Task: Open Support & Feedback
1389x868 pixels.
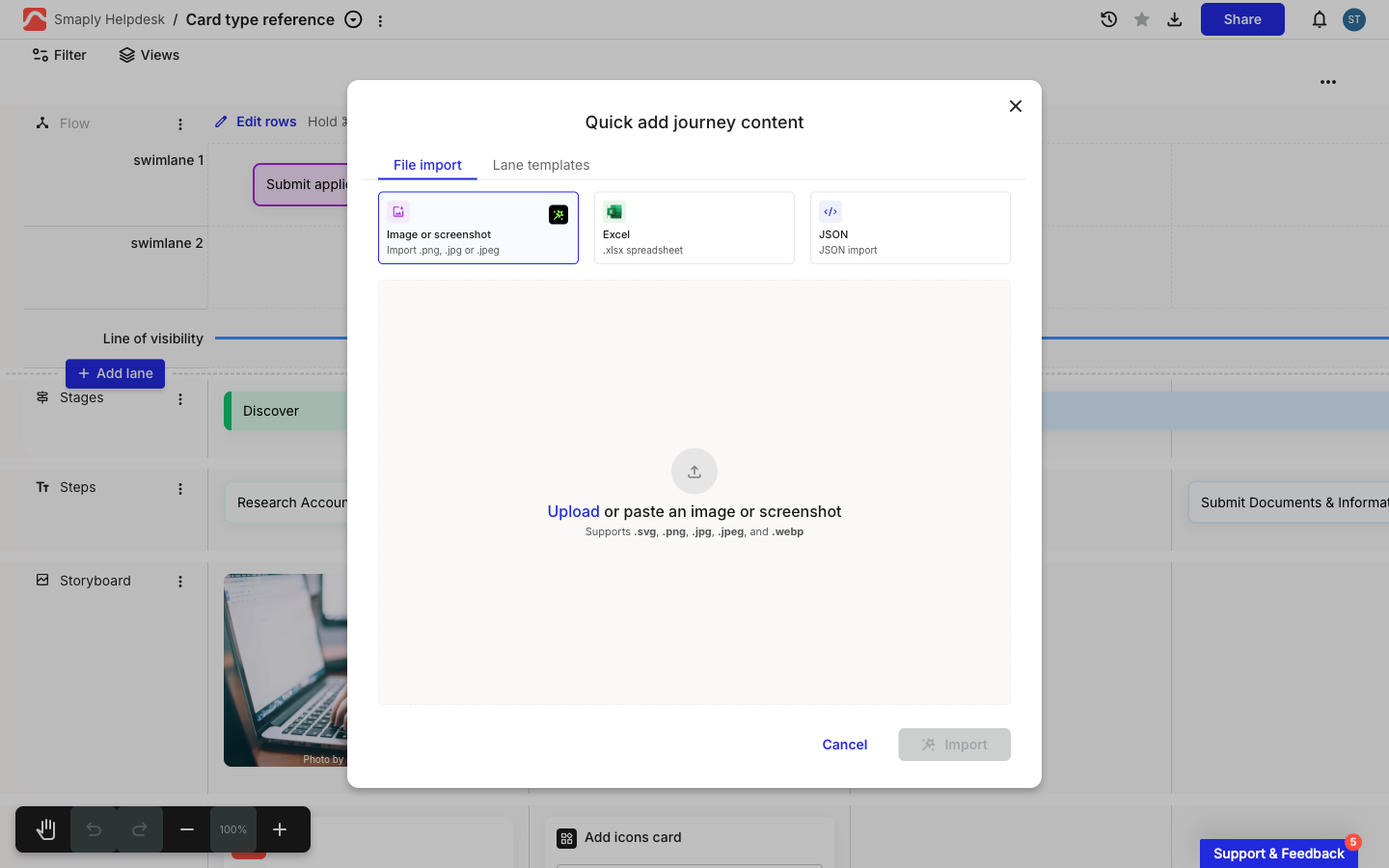Action: [1279, 854]
